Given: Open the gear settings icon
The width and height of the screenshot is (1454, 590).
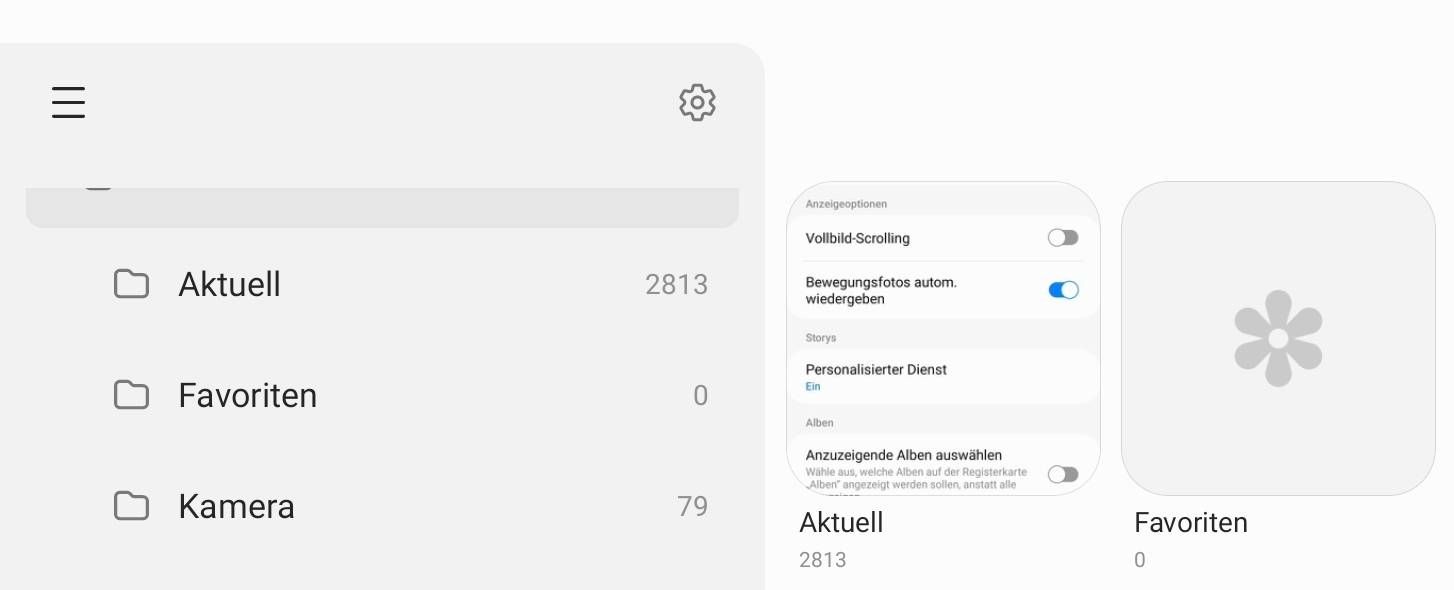Looking at the screenshot, I should [x=697, y=102].
